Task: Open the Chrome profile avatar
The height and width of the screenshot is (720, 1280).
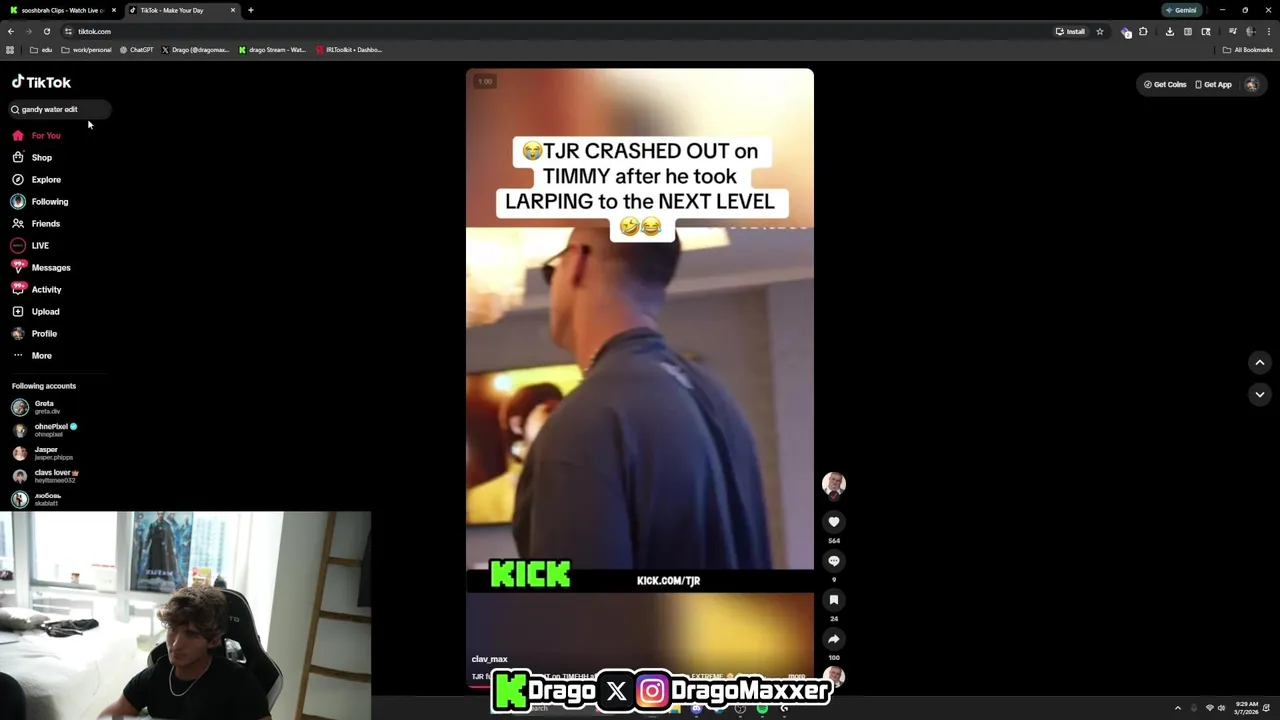Action: tap(1249, 31)
